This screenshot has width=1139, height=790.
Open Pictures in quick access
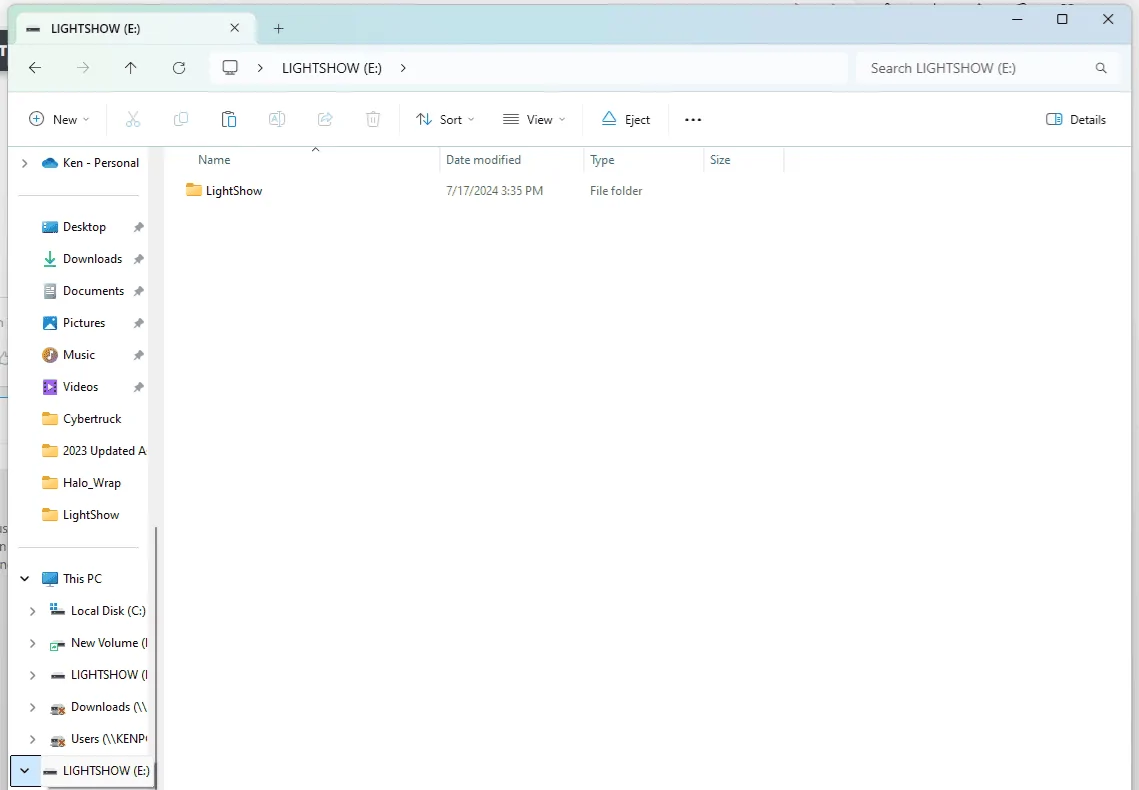click(x=84, y=322)
